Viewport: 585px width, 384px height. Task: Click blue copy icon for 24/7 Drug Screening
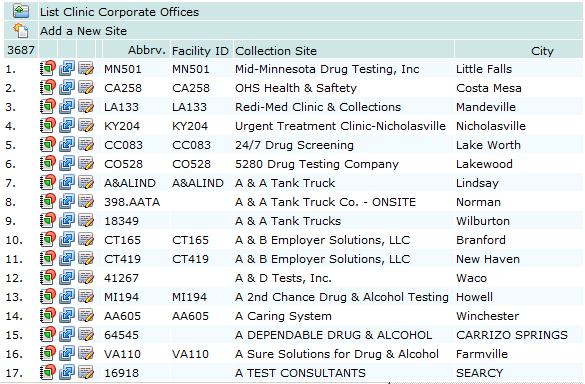pyautogui.click(x=67, y=144)
